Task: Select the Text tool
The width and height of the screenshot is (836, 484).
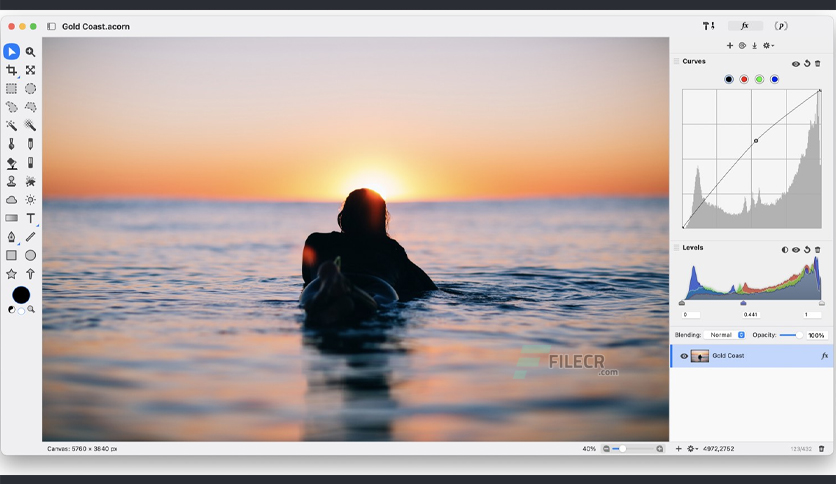Action: (30, 218)
